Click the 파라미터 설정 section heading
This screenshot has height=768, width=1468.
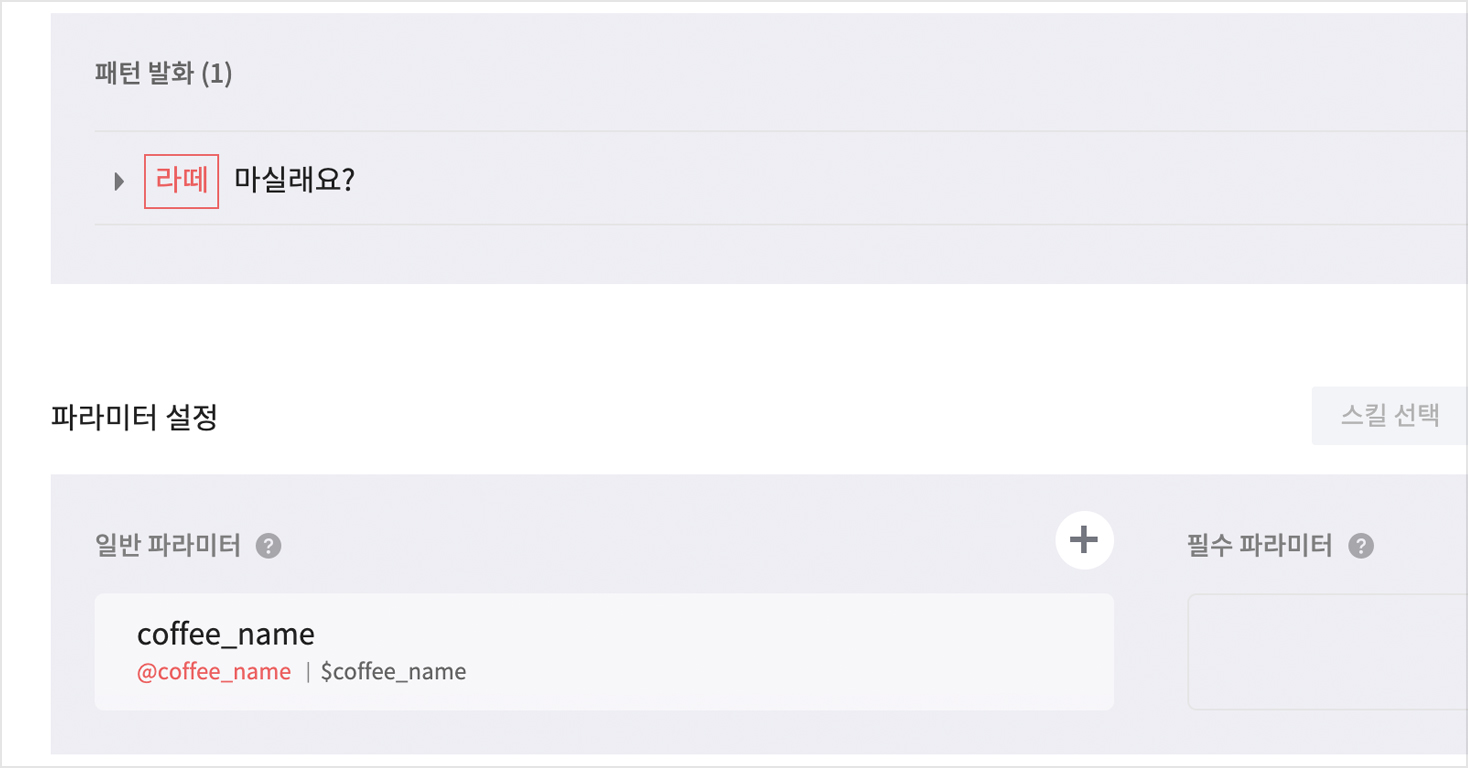click(x=134, y=417)
